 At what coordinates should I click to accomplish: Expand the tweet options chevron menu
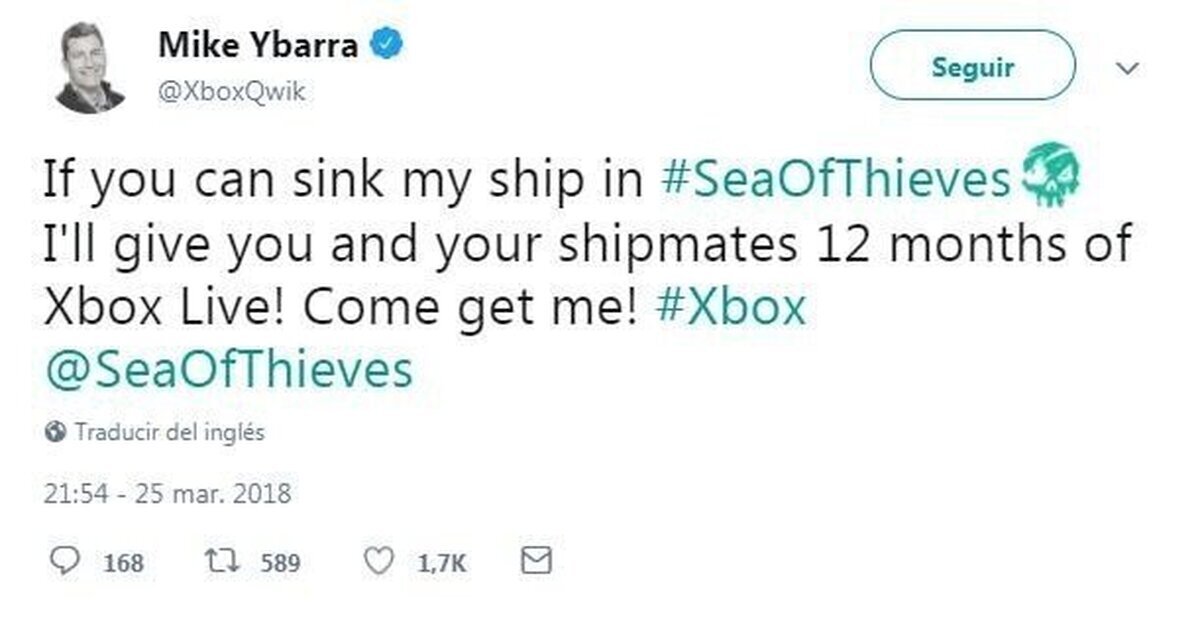click(1127, 69)
